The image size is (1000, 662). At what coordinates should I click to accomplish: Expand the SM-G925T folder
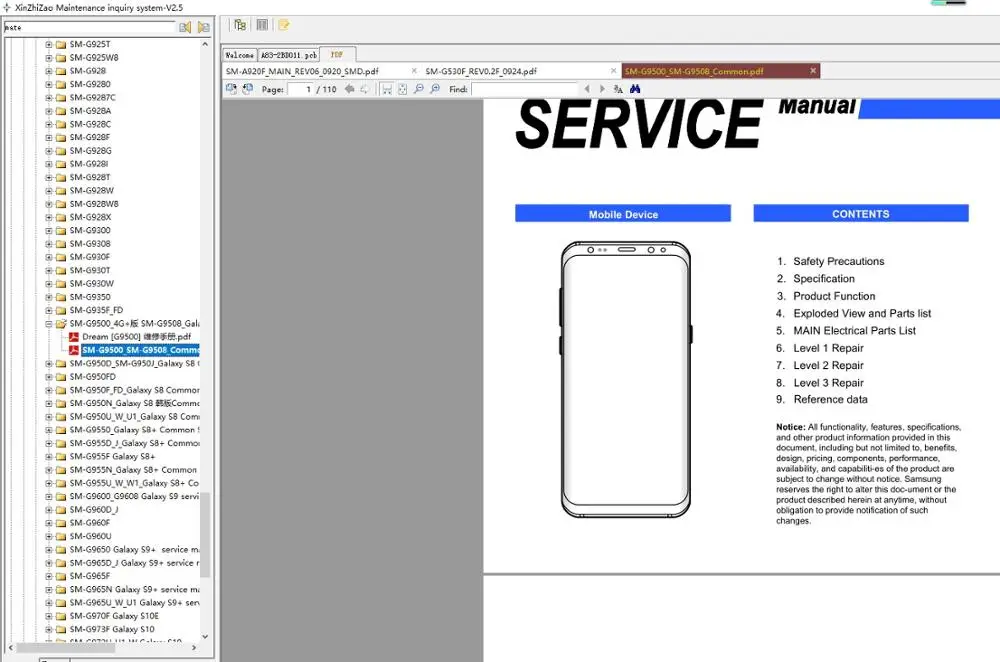coord(48,45)
